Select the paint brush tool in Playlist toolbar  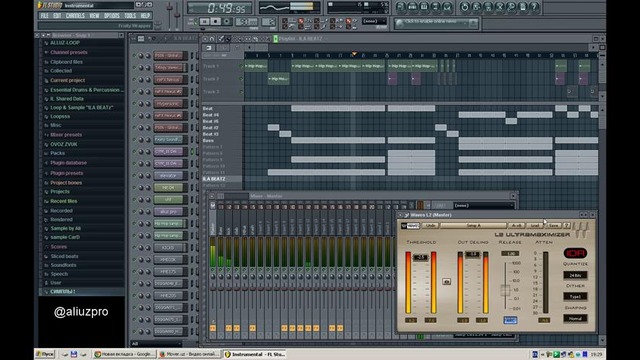click(228, 39)
